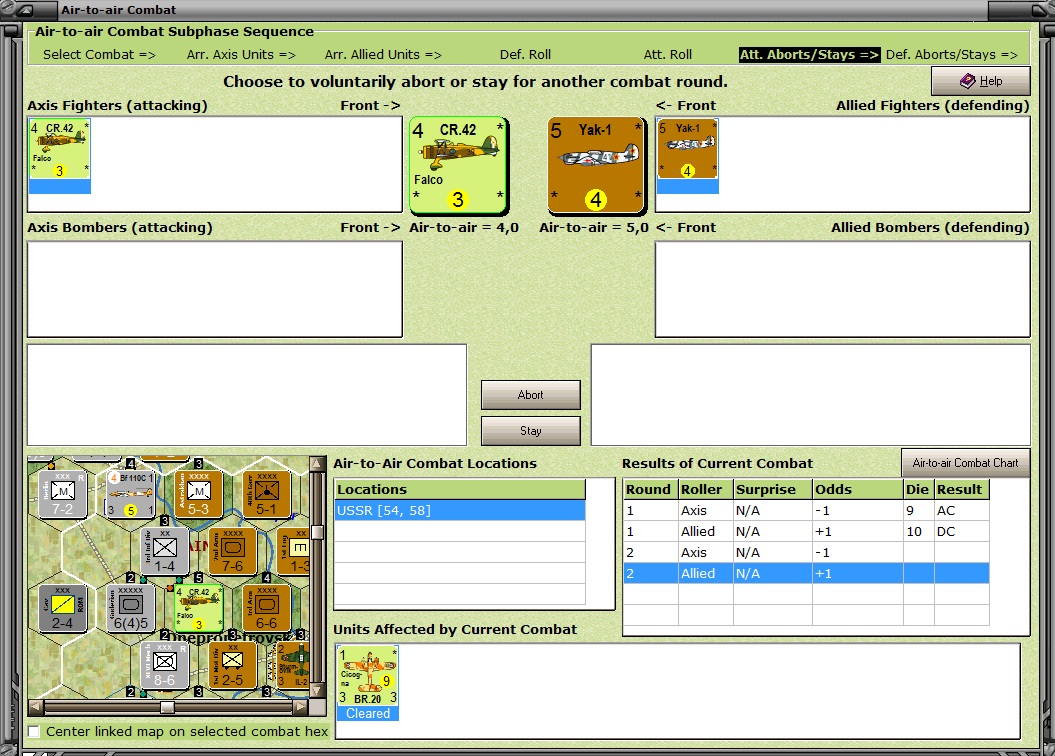Click the 5-1 brown unit counter on map
The height and width of the screenshot is (756, 1055).
[266, 494]
